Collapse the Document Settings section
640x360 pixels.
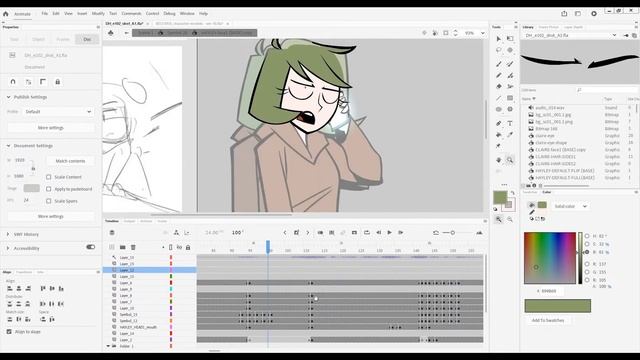(9, 146)
